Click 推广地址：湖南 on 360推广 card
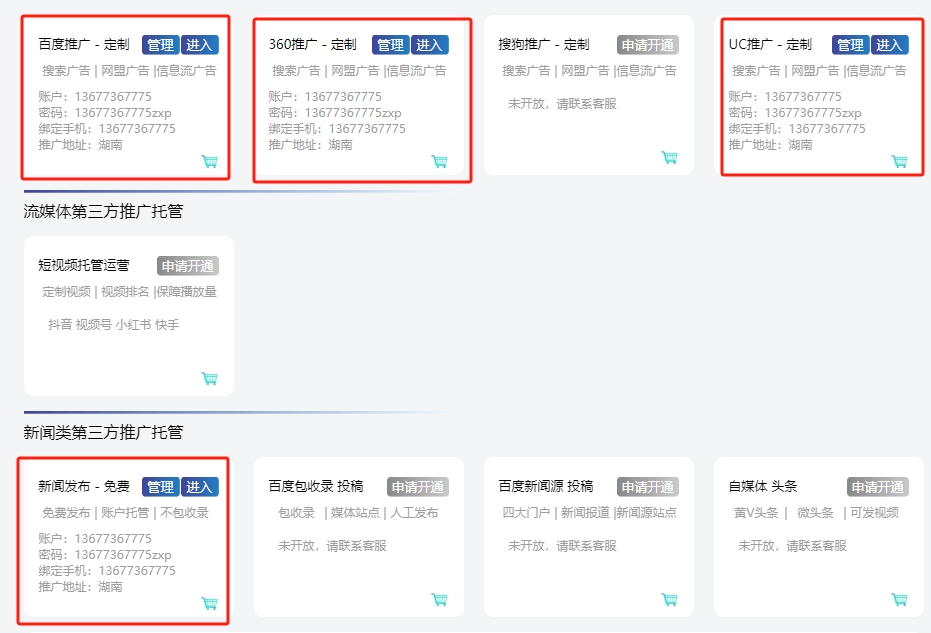This screenshot has height=633, width=931. coord(310,145)
